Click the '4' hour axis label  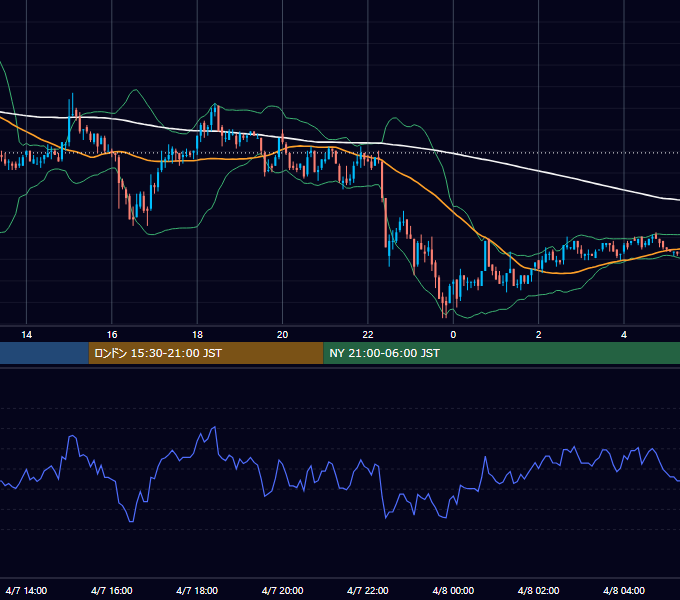(624, 335)
